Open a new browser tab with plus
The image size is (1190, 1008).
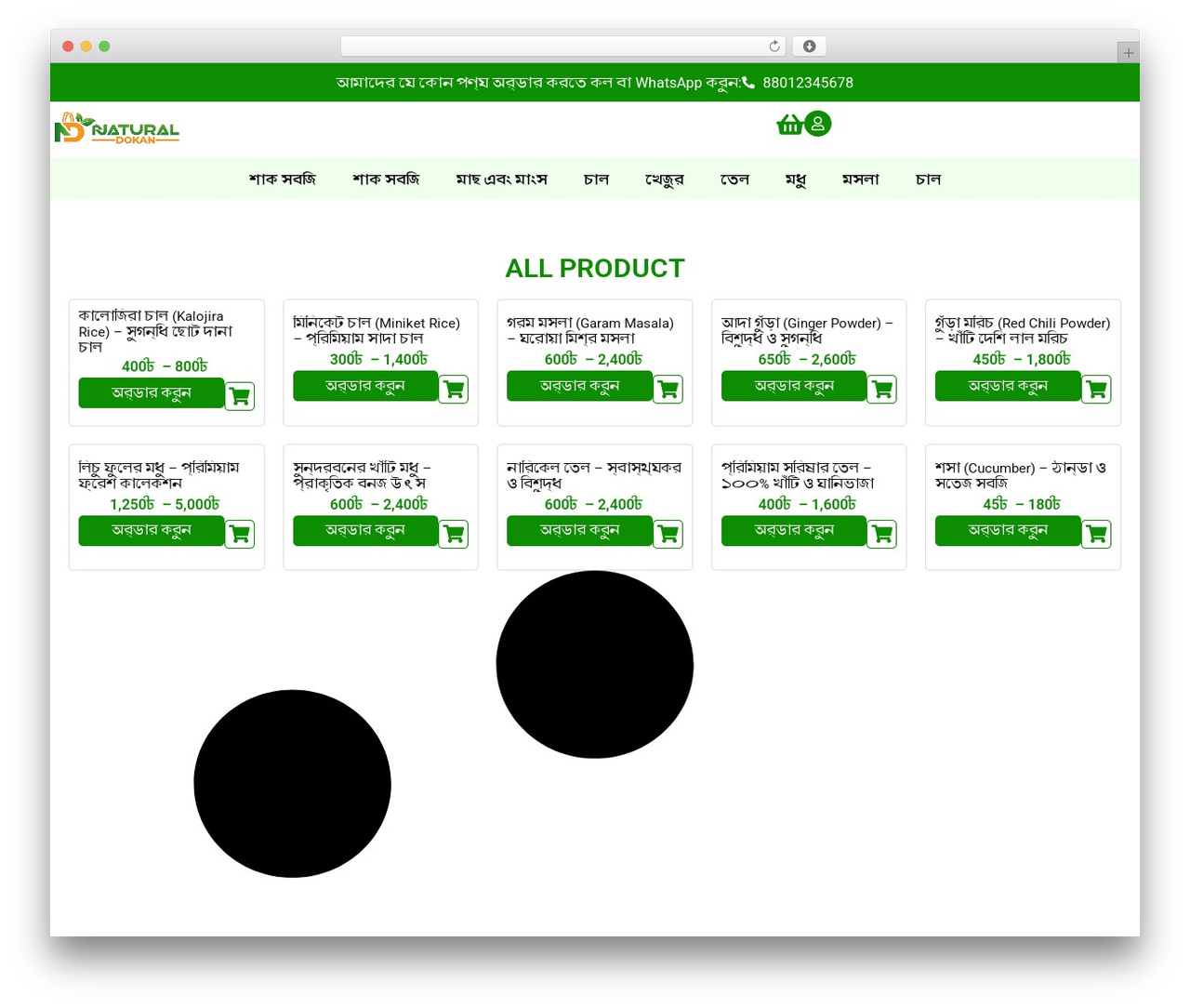(1128, 53)
